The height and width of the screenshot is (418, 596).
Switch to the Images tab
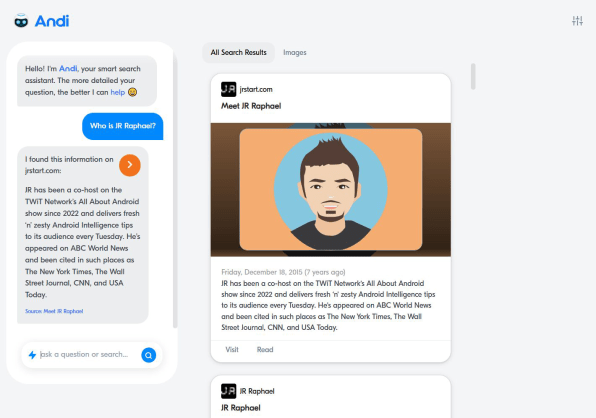pyautogui.click(x=295, y=52)
